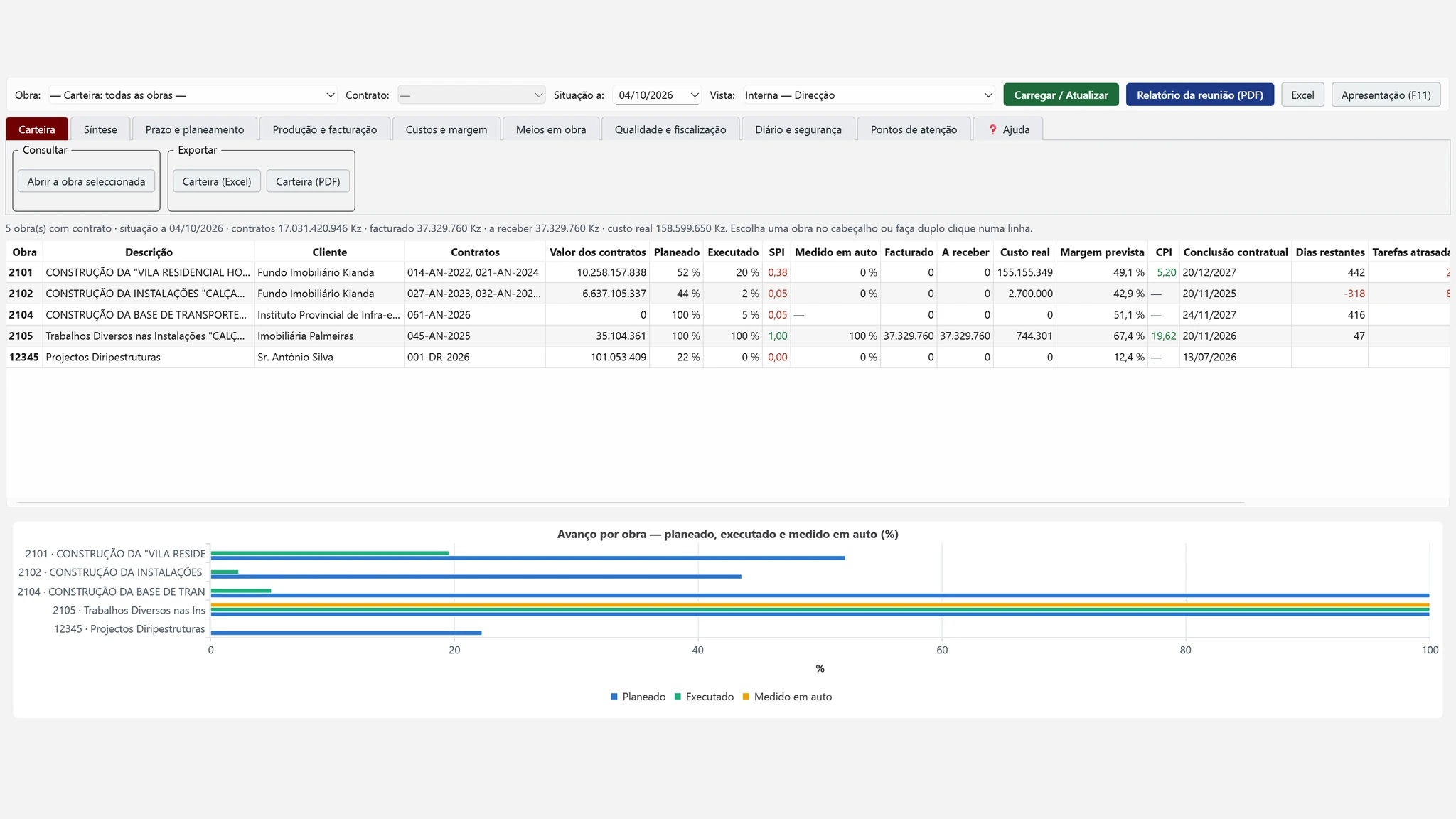Expand the Vista dropdown
The width and height of the screenshot is (1456, 819).
tap(869, 95)
